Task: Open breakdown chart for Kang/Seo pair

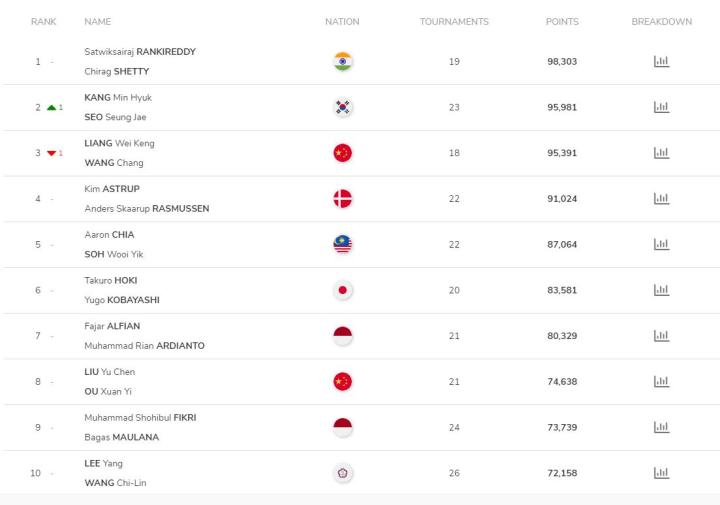Action: 661,107
